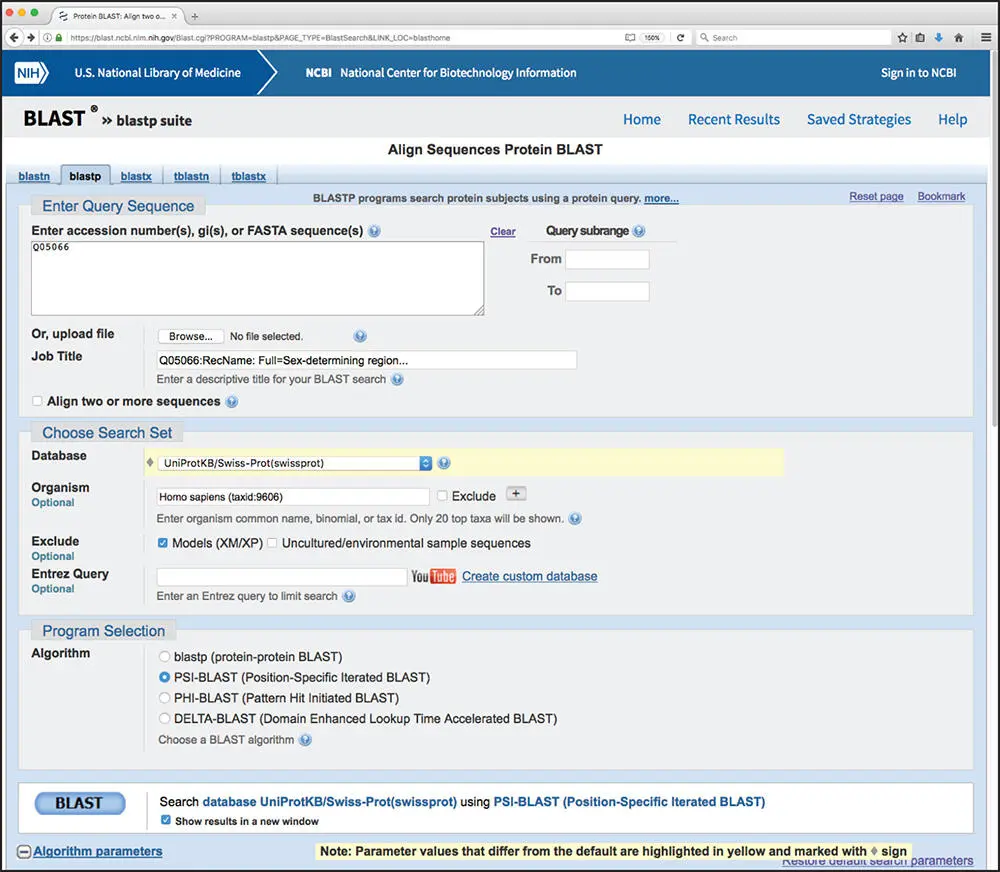Screen dimensions: 1000x872
Task: Click the BLAST submit button
Action: [80, 803]
